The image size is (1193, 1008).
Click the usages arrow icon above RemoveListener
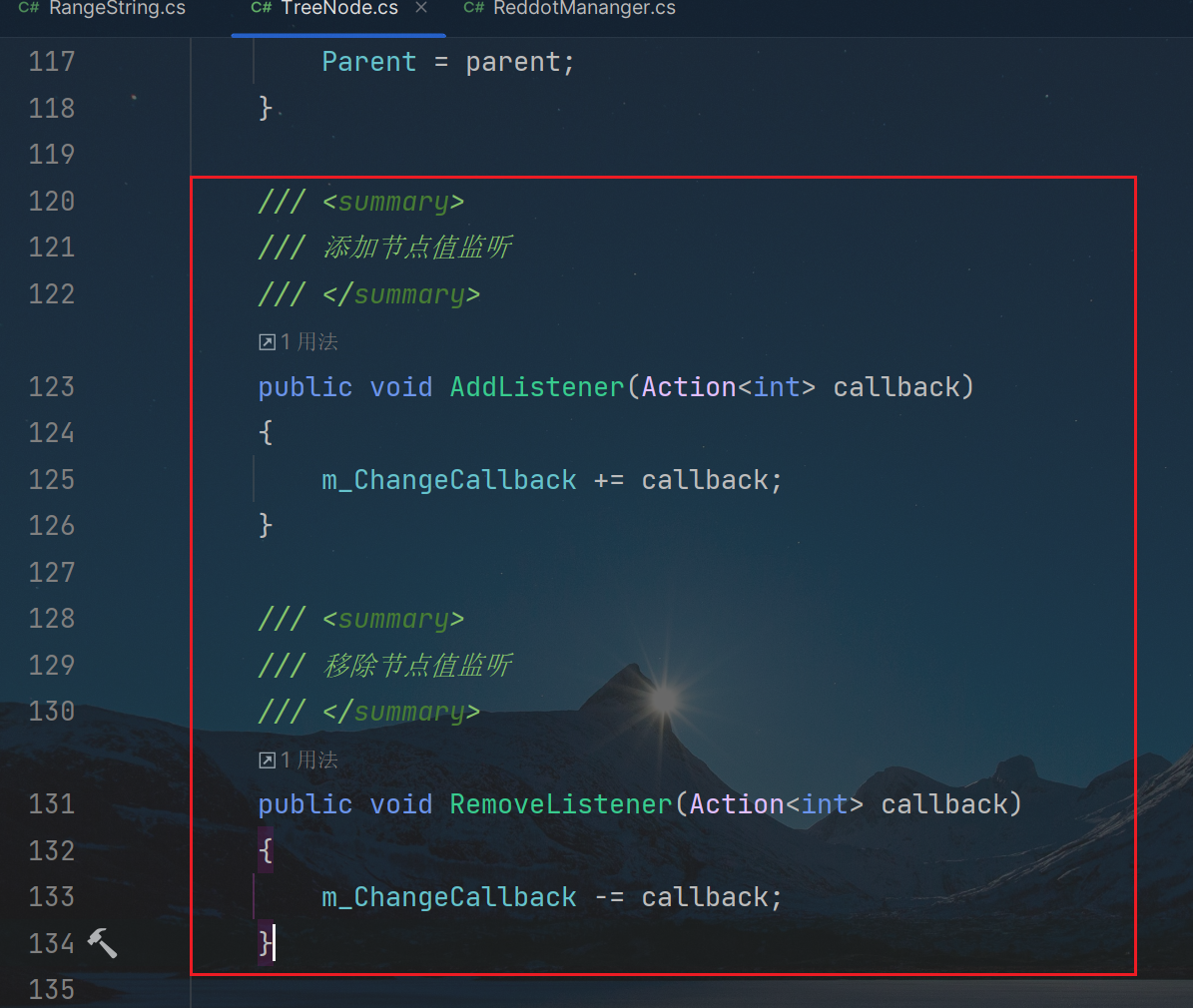(x=267, y=760)
